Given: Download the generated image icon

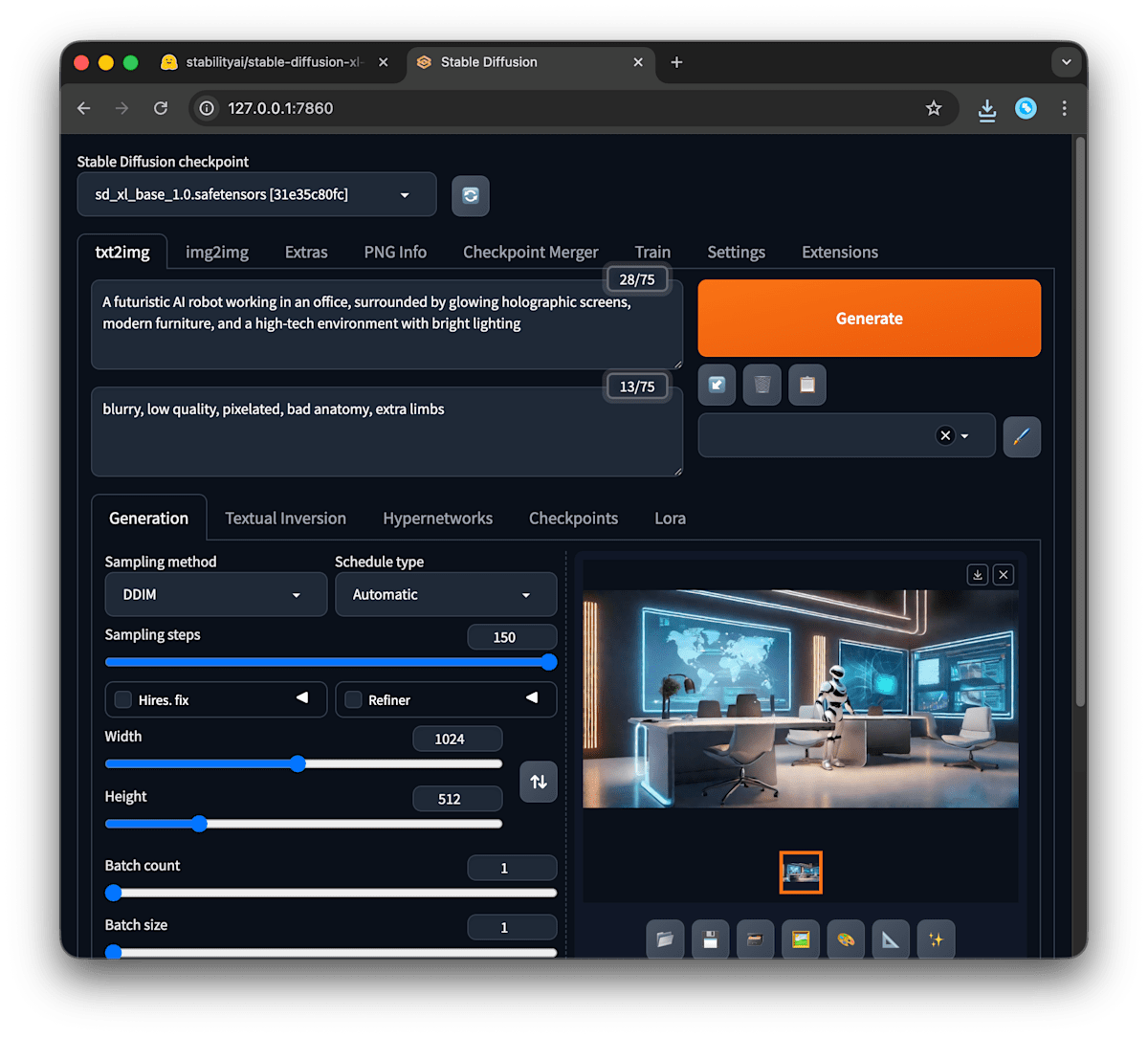Looking at the screenshot, I should pyautogui.click(x=977, y=574).
